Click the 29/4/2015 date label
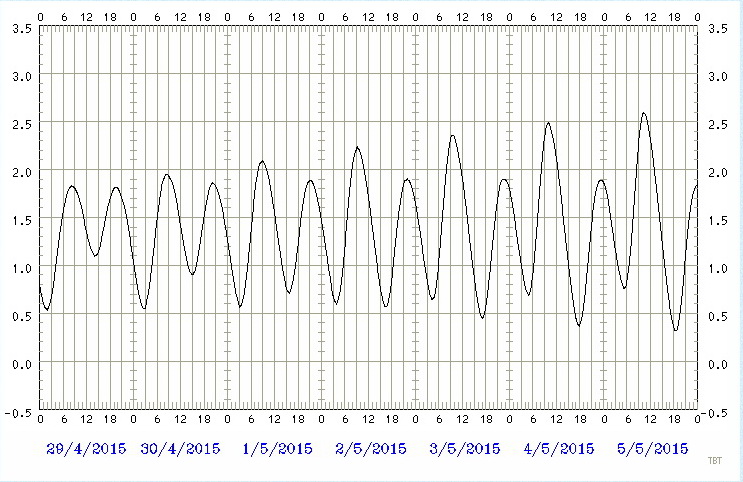743x482 pixels. [87, 448]
